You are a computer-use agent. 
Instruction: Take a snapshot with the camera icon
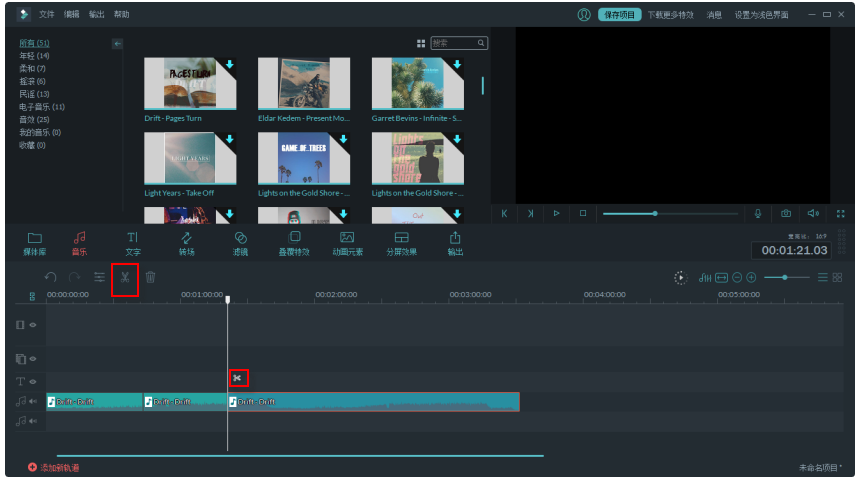786,213
